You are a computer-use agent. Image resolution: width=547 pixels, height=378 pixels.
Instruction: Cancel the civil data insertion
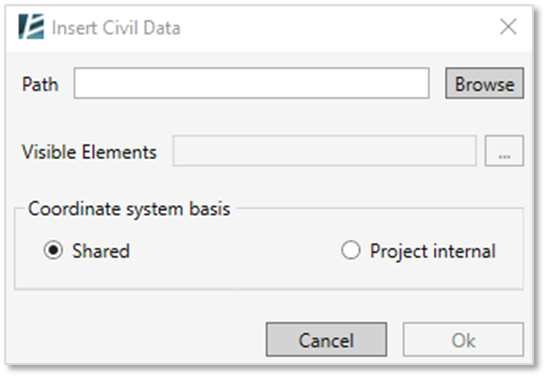326,339
